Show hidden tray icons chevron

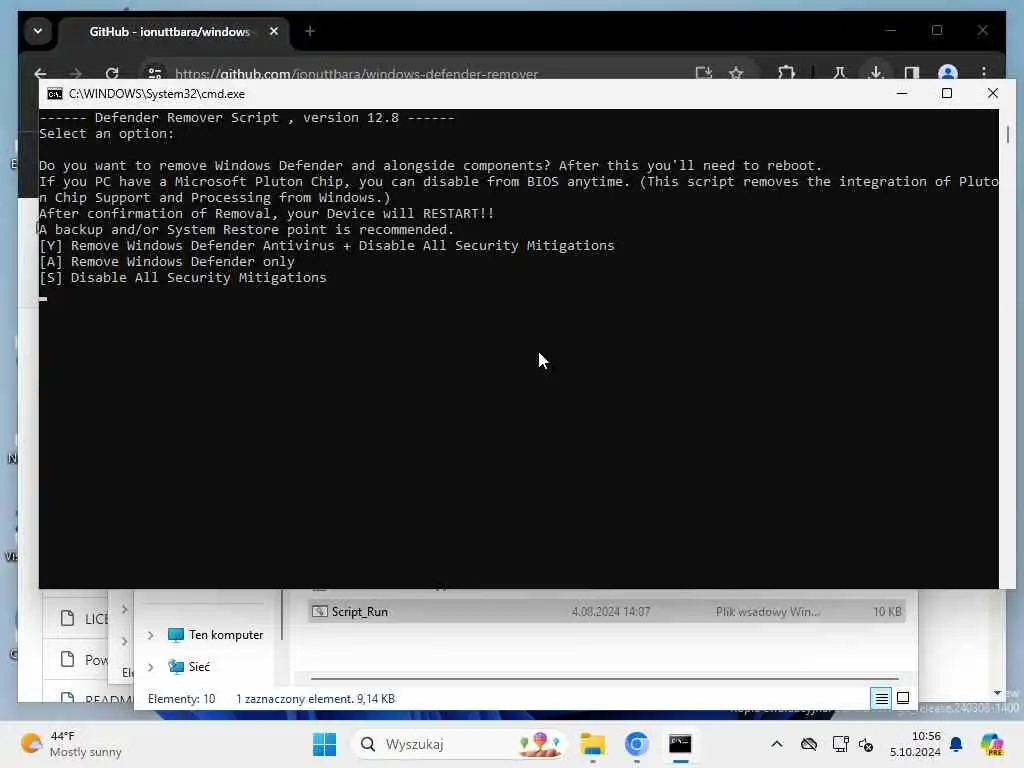(x=776, y=744)
